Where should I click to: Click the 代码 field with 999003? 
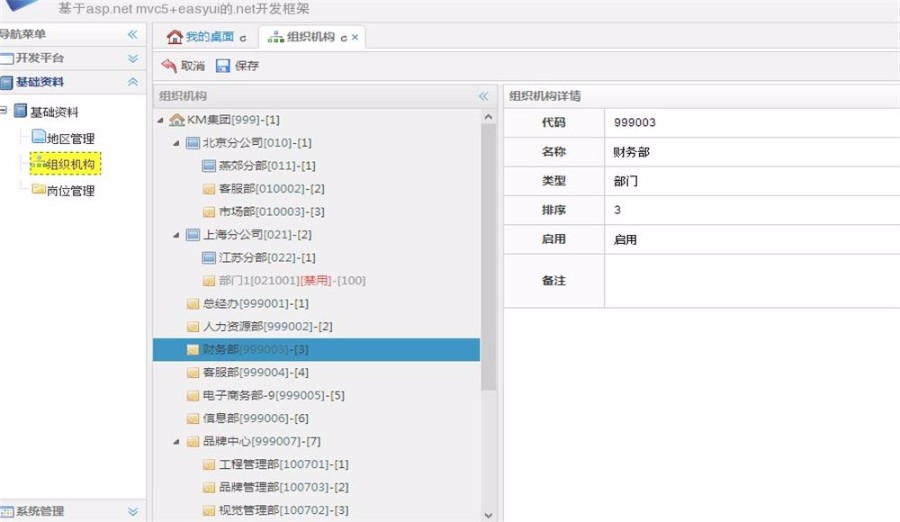(x=752, y=122)
